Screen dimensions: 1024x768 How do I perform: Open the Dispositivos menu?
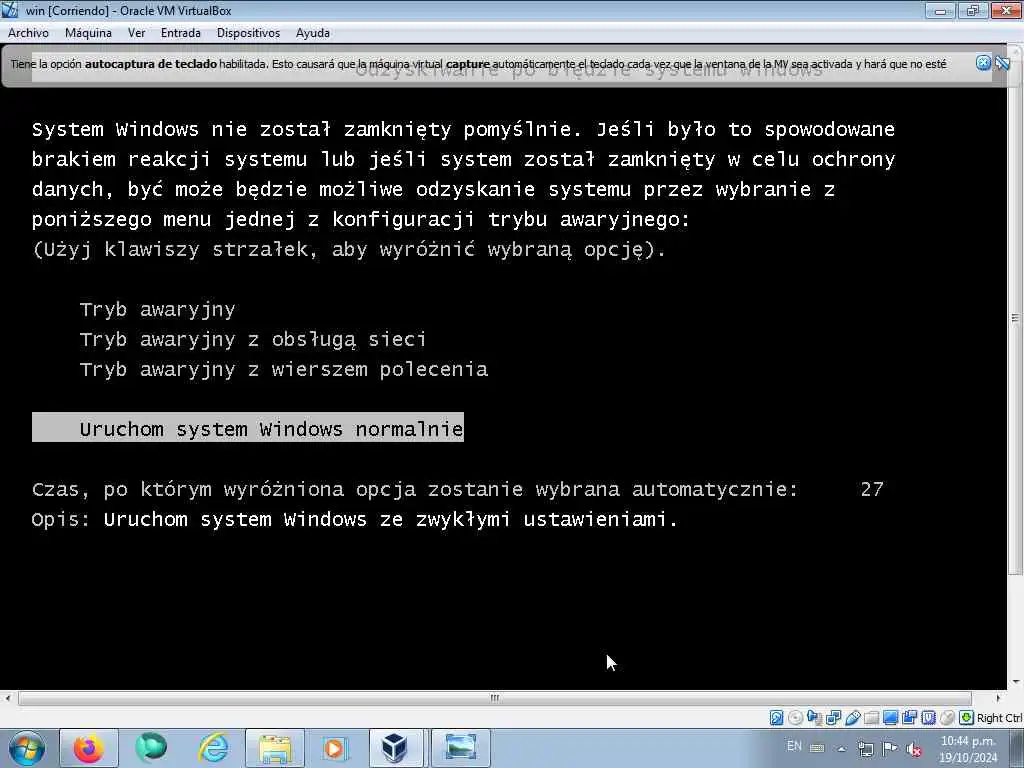point(248,33)
